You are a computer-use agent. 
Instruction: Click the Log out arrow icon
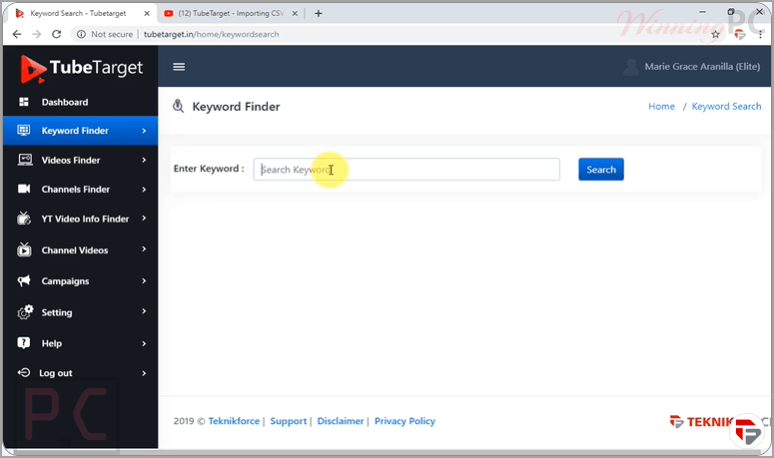pyautogui.click(x=24, y=373)
